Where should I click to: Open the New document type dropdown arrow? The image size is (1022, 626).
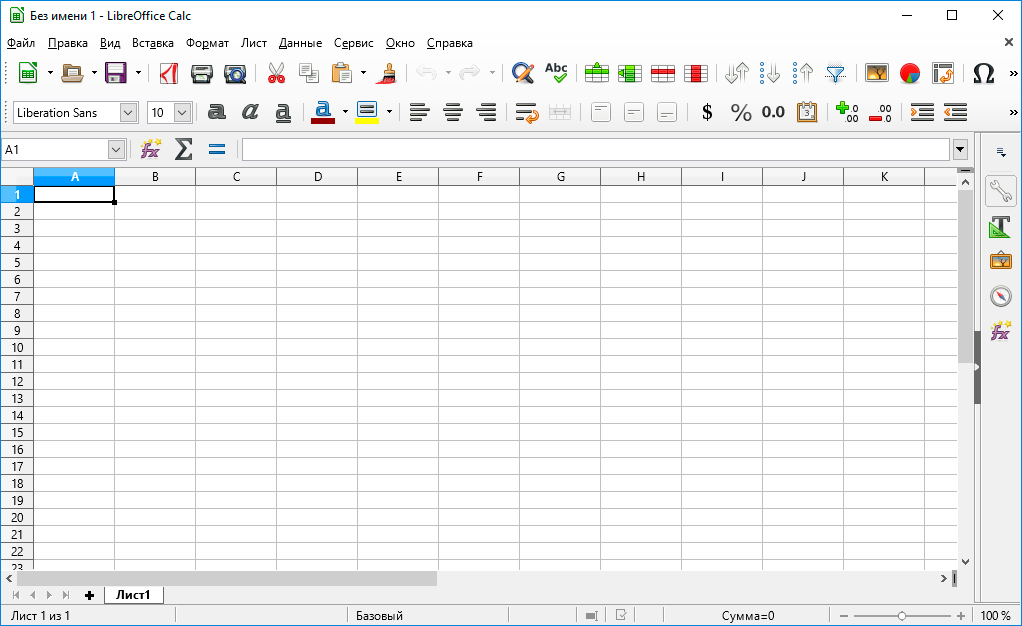click(x=50, y=73)
